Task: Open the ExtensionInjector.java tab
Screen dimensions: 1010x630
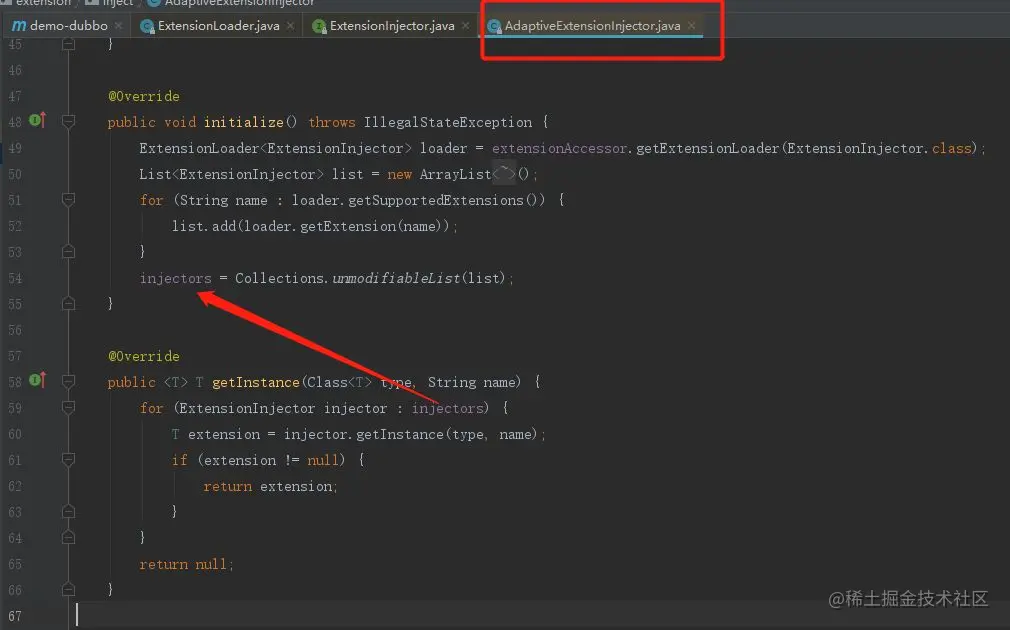Action: tap(392, 26)
